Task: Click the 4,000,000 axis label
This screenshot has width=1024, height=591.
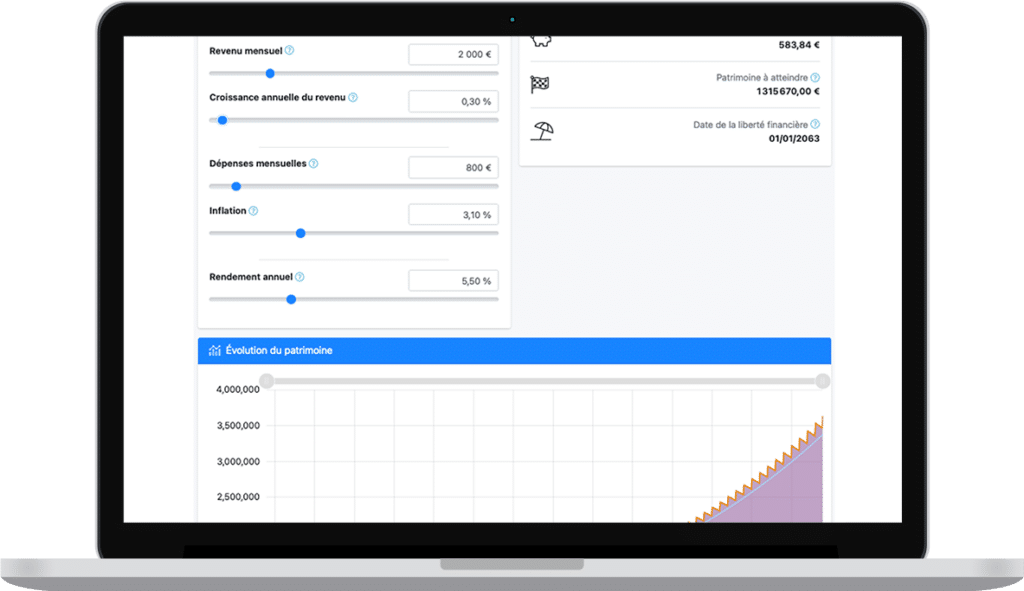Action: tap(238, 389)
